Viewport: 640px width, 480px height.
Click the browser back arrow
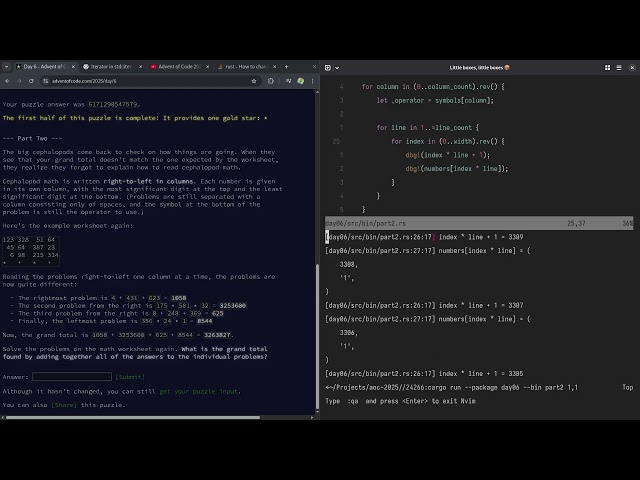[7, 80]
